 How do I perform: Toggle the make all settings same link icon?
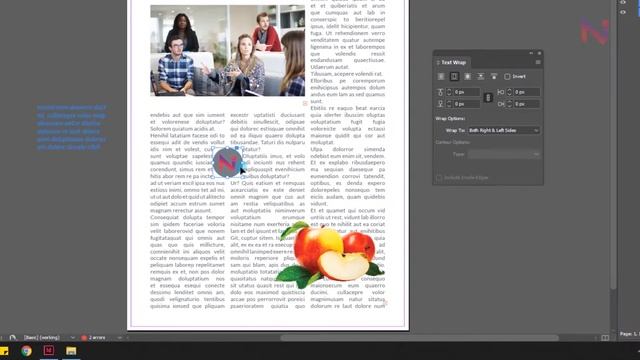(488, 98)
